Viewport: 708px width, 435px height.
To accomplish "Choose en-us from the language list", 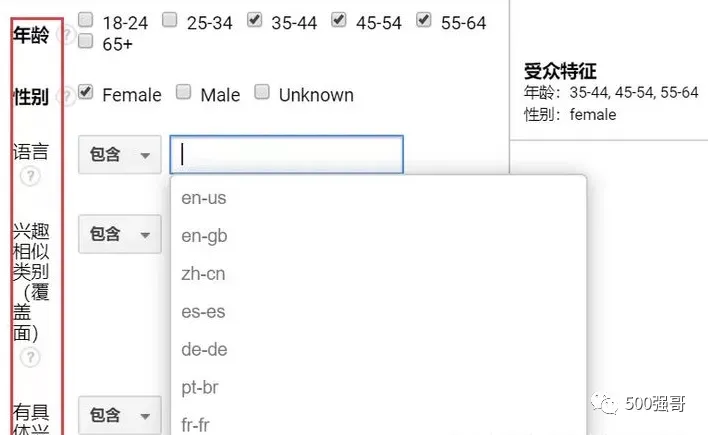I will 204,198.
